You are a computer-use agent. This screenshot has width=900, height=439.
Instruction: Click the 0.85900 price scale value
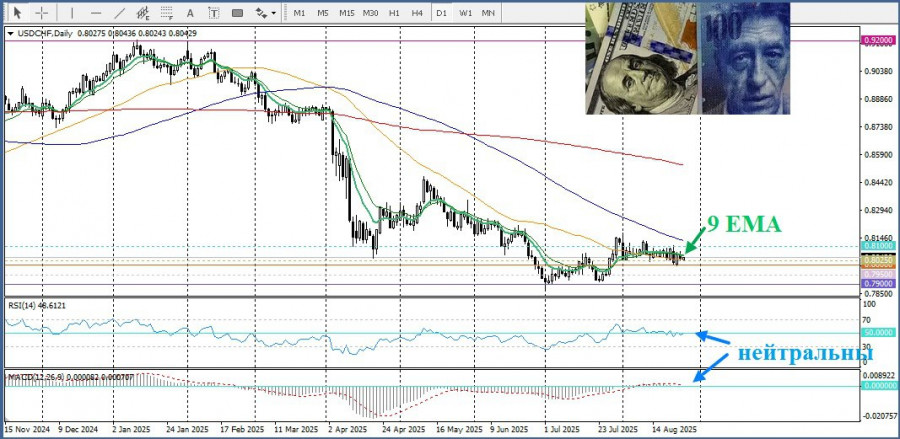click(x=878, y=155)
